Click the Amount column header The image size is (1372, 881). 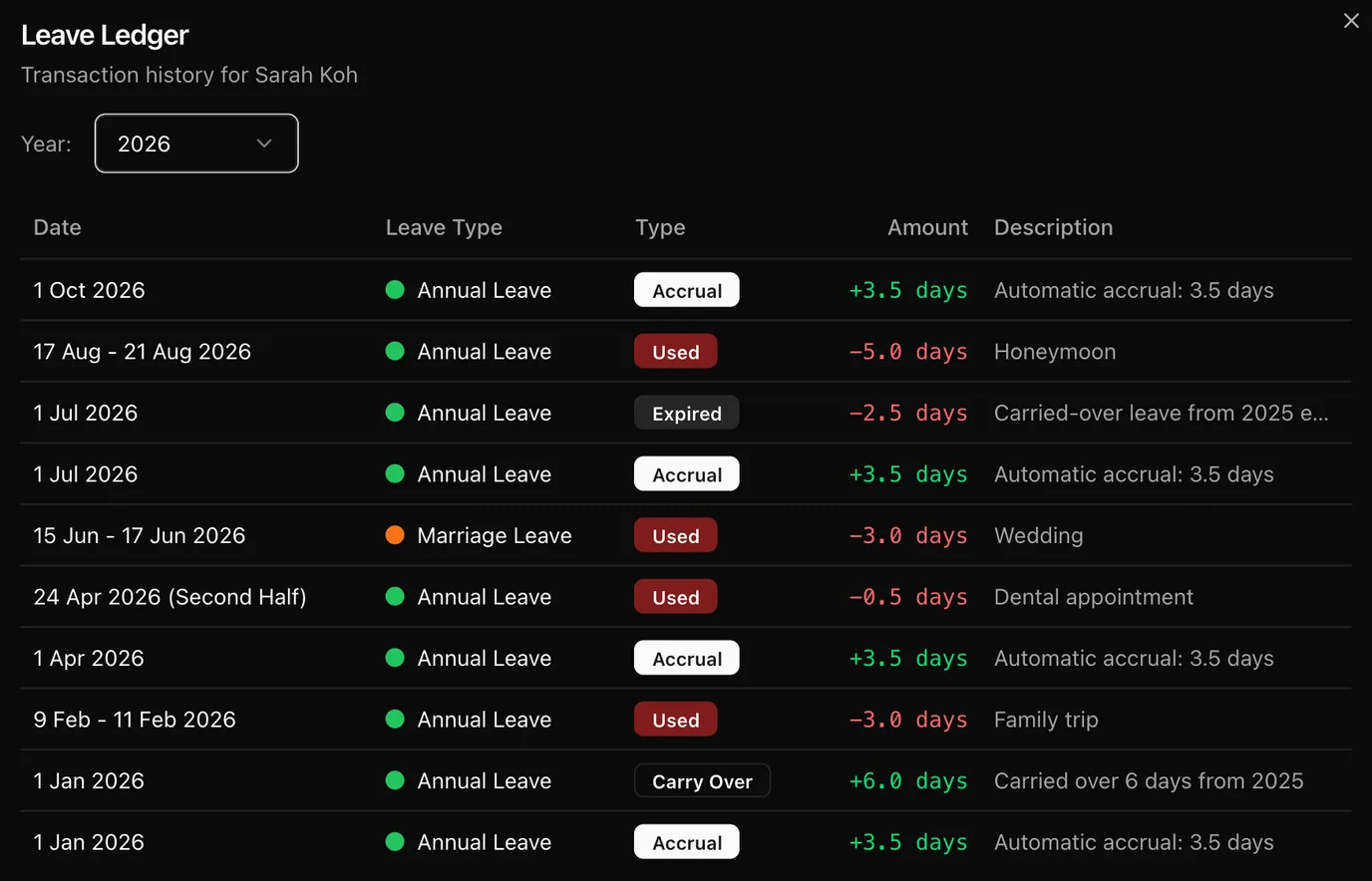click(x=927, y=227)
